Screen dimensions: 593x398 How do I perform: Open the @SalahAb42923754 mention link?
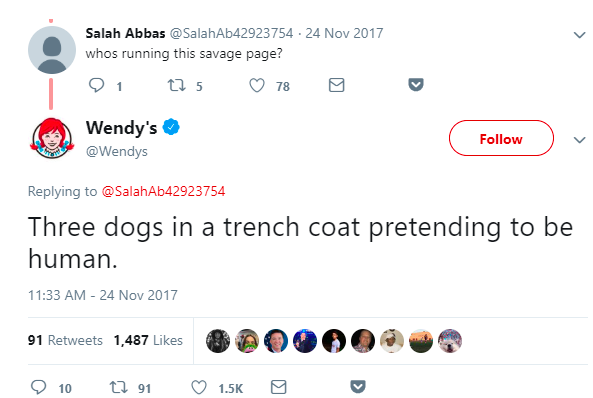click(163, 191)
